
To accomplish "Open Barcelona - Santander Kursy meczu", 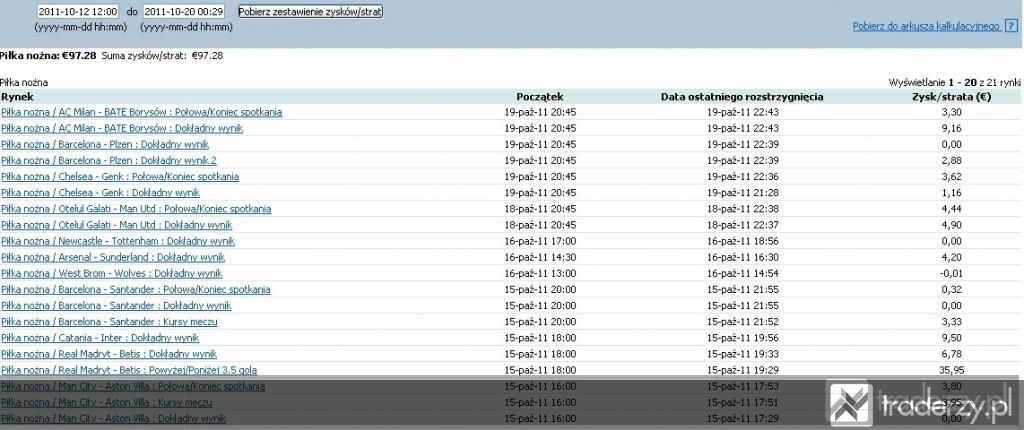I will (110, 322).
